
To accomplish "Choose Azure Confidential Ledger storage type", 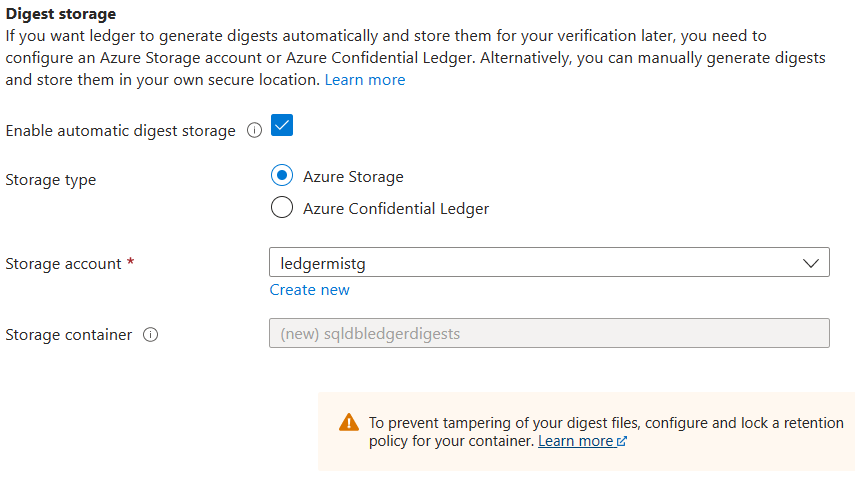I will pyautogui.click(x=283, y=208).
